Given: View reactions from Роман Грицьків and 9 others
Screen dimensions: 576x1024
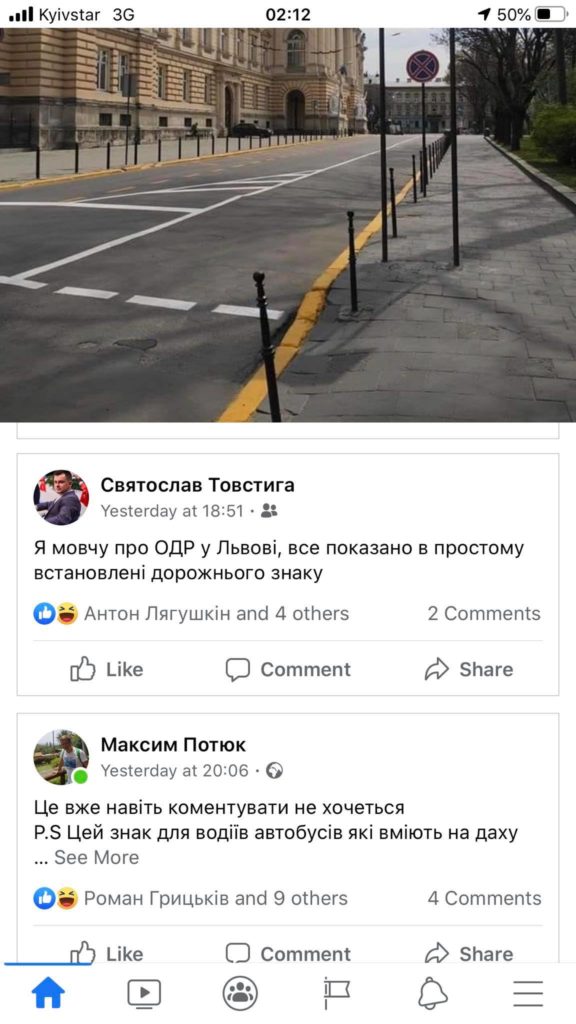Looking at the screenshot, I should pos(191,899).
